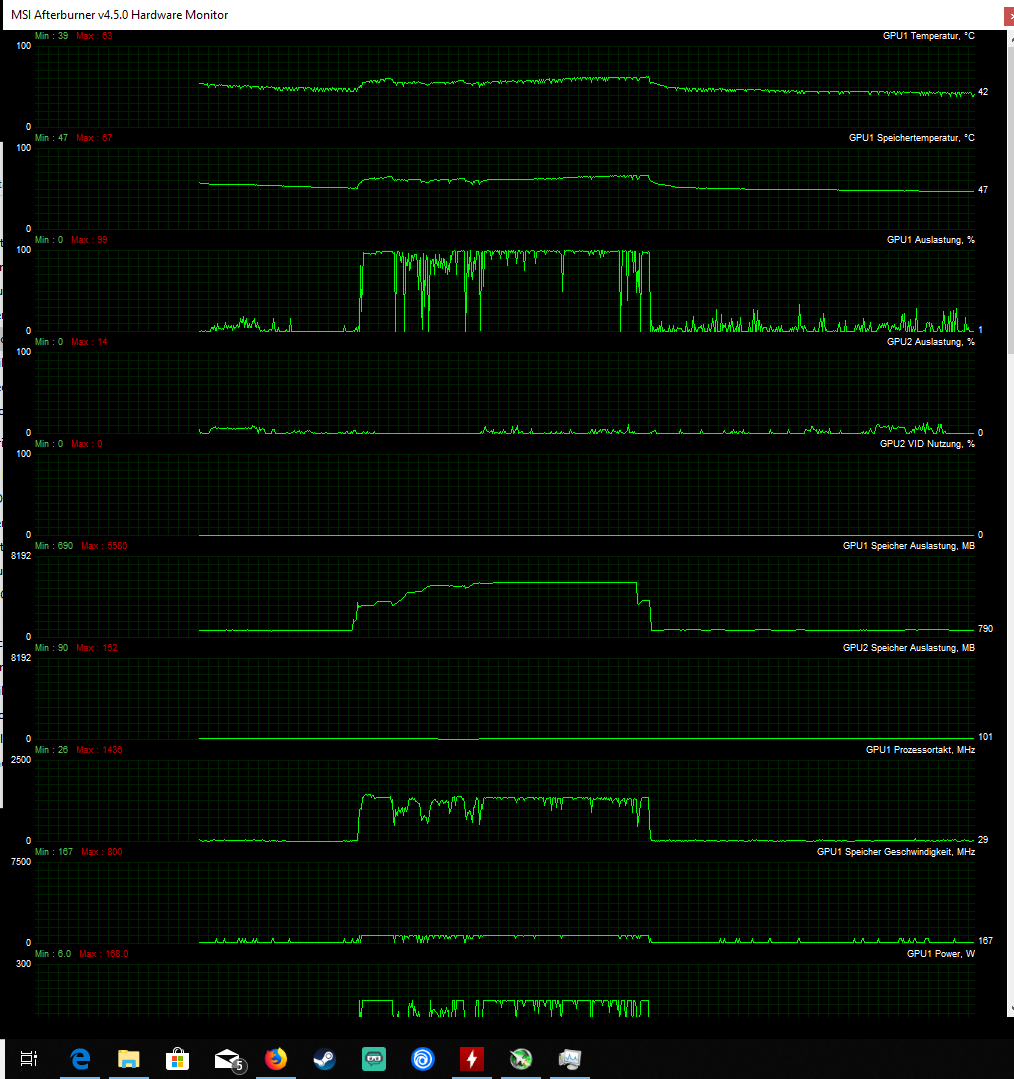1014x1079 pixels.
Task: Click the Max : 168.0 power reading
Action: coord(104,954)
